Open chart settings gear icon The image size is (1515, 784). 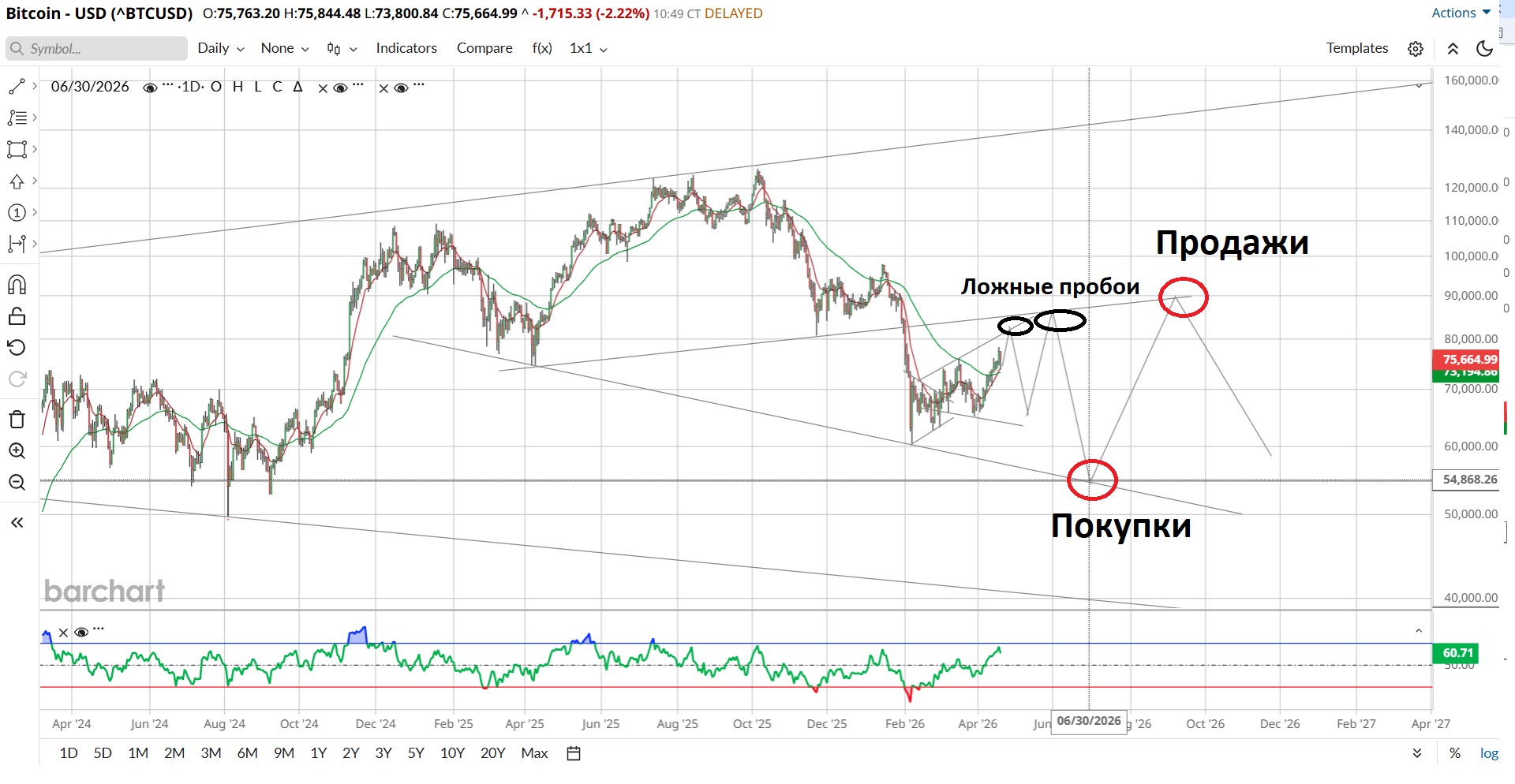pyautogui.click(x=1416, y=49)
